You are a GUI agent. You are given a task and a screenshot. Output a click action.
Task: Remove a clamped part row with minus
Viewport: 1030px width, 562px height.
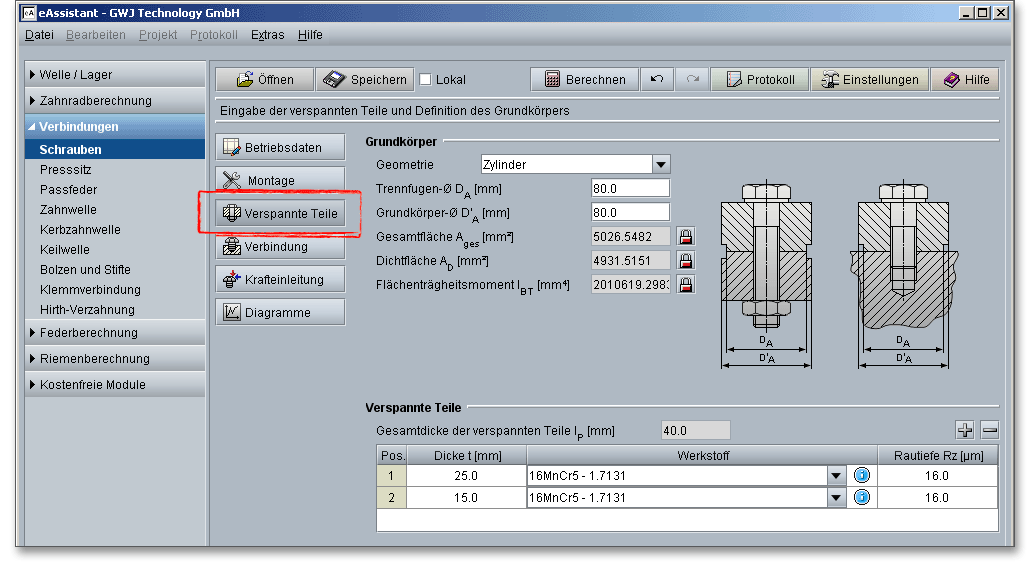[989, 430]
